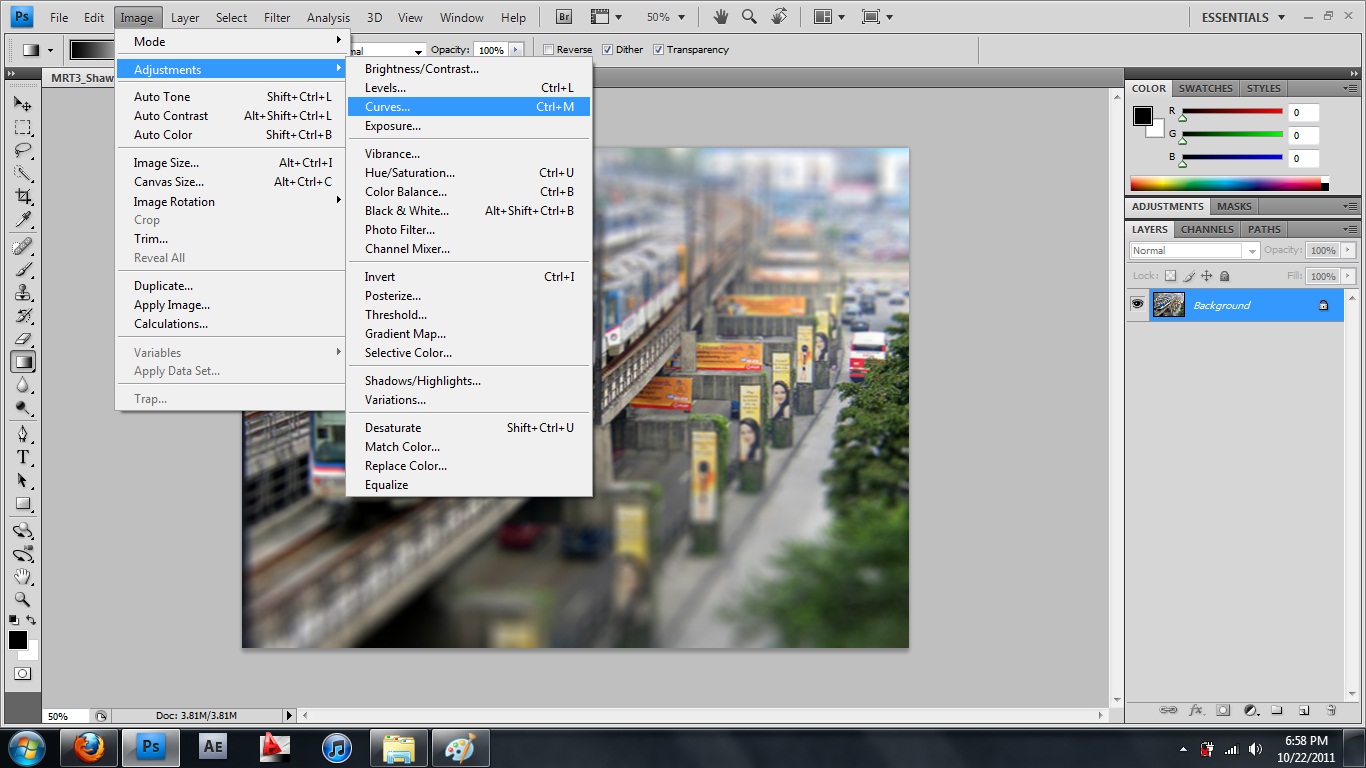Open the zoom level dropdown in application bar
The height and width of the screenshot is (768, 1366).
(665, 17)
